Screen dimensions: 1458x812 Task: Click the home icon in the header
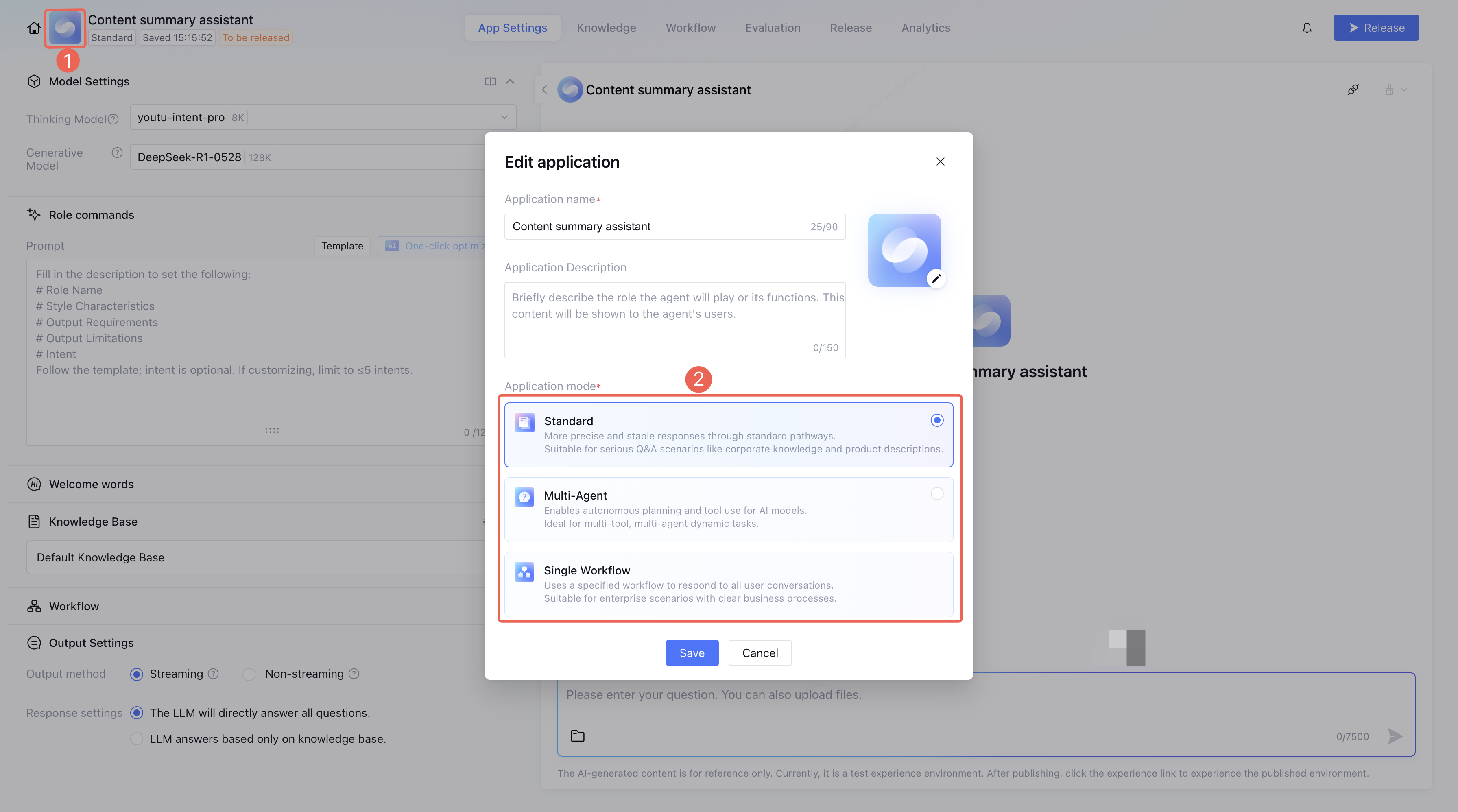[x=34, y=28]
